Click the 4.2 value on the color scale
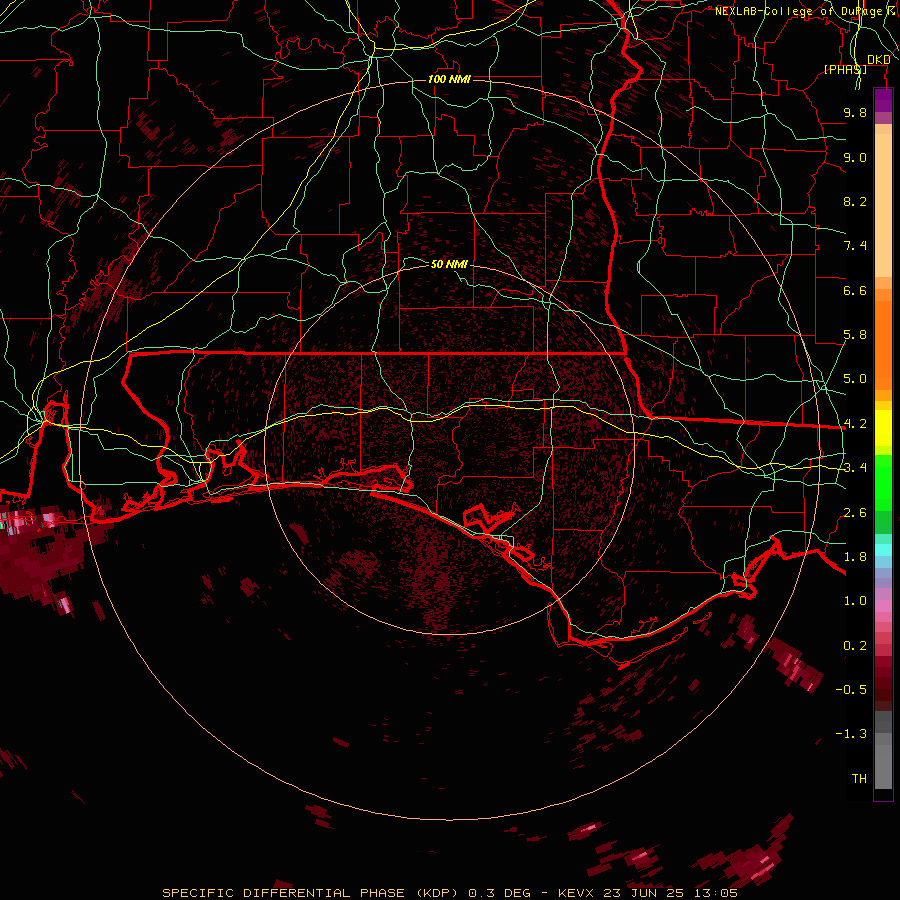The height and width of the screenshot is (900, 900). click(855, 424)
